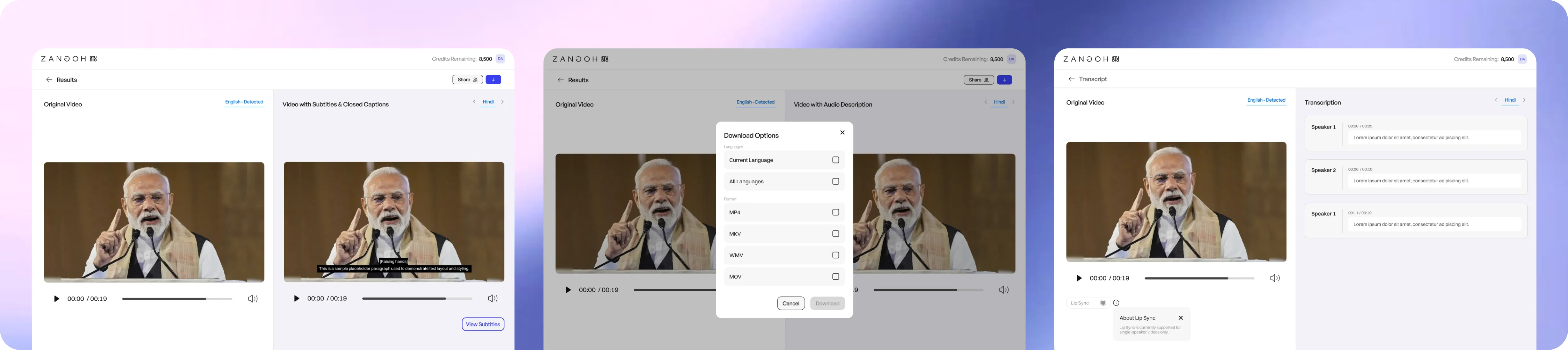Click Share button on Audio Description screen
Image resolution: width=1568 pixels, height=350 pixels.
979,80
